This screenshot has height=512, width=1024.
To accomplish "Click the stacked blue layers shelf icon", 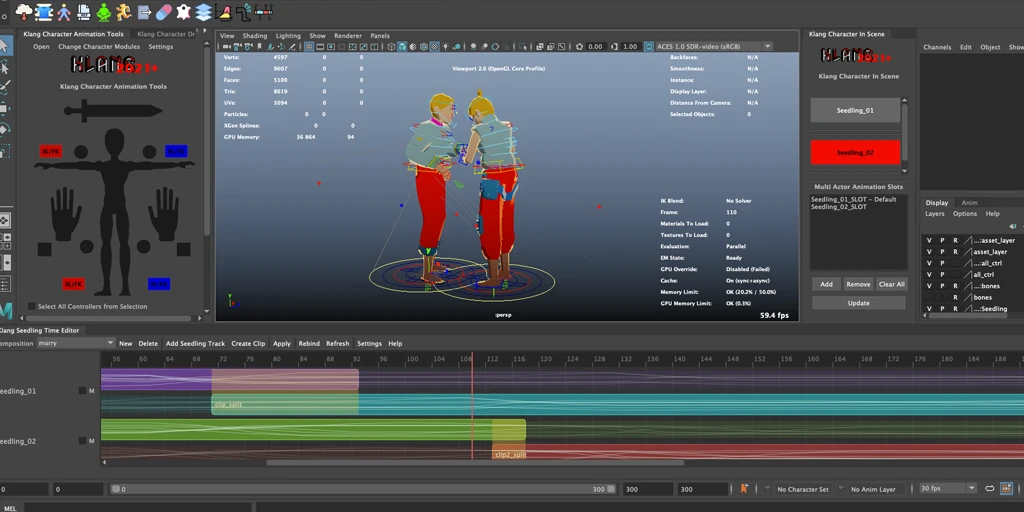I will [x=204, y=11].
